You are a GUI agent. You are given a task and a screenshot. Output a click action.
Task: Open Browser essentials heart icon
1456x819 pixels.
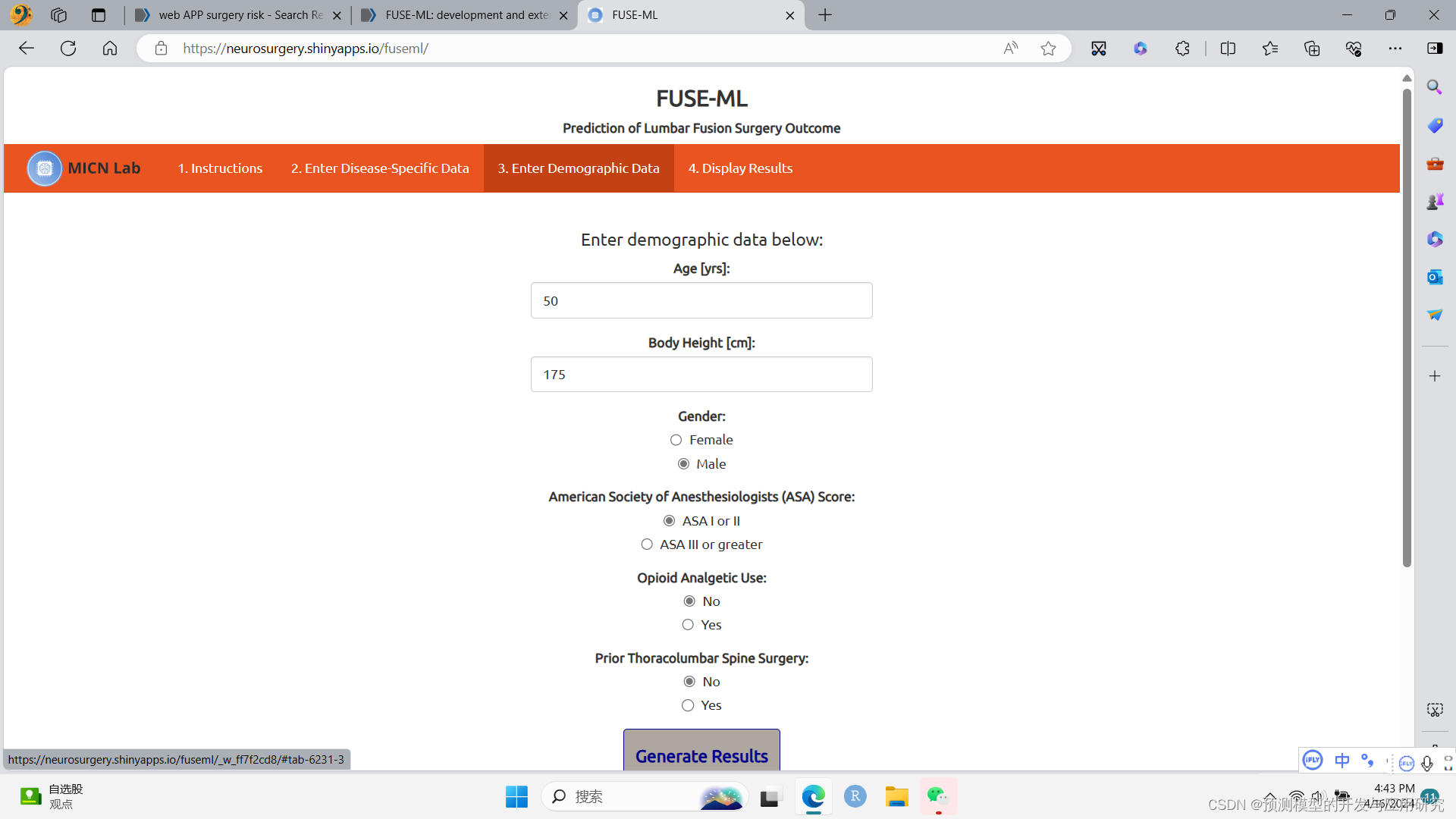click(1354, 49)
